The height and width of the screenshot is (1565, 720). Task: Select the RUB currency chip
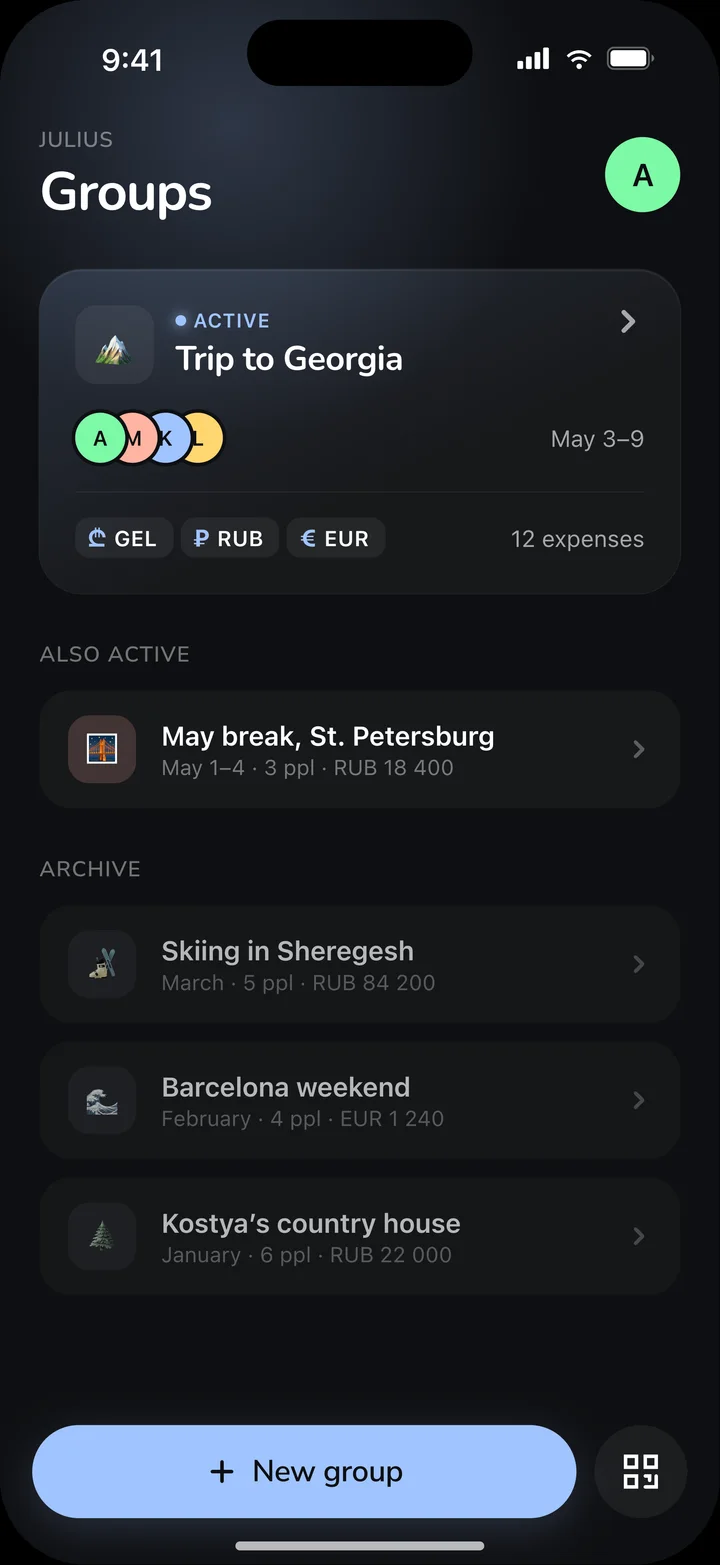point(229,538)
